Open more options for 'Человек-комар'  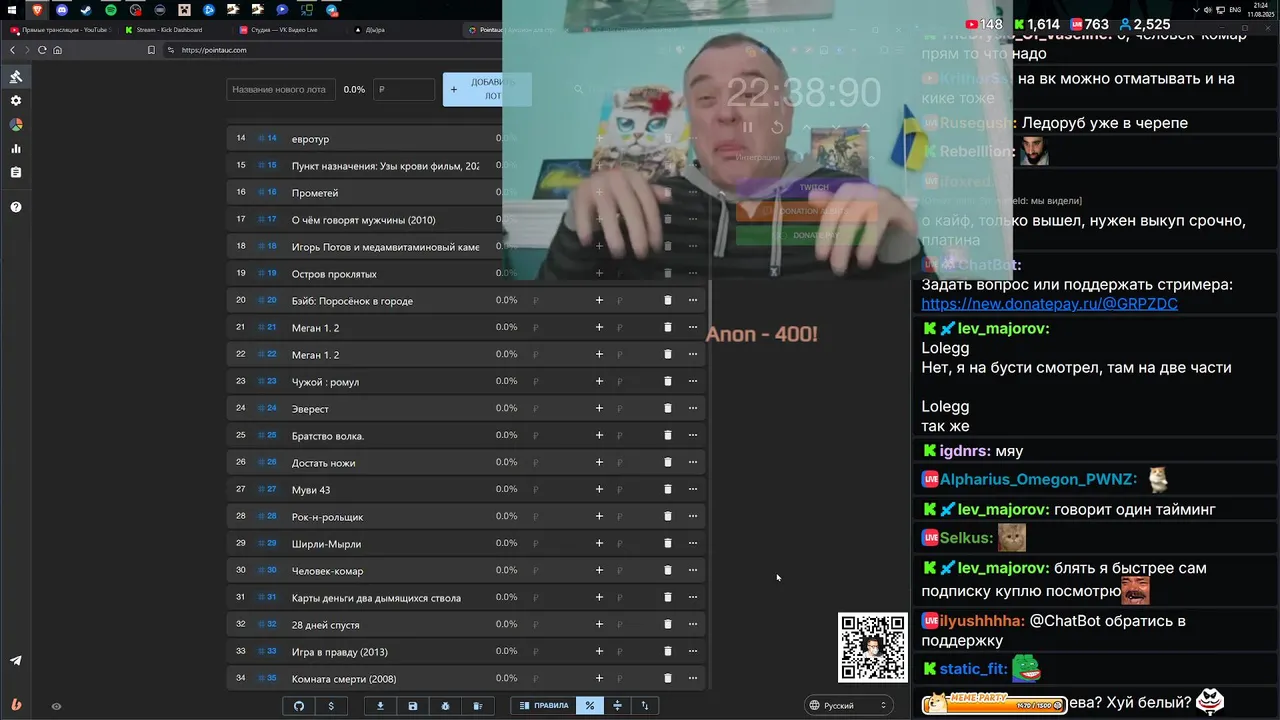[692, 570]
